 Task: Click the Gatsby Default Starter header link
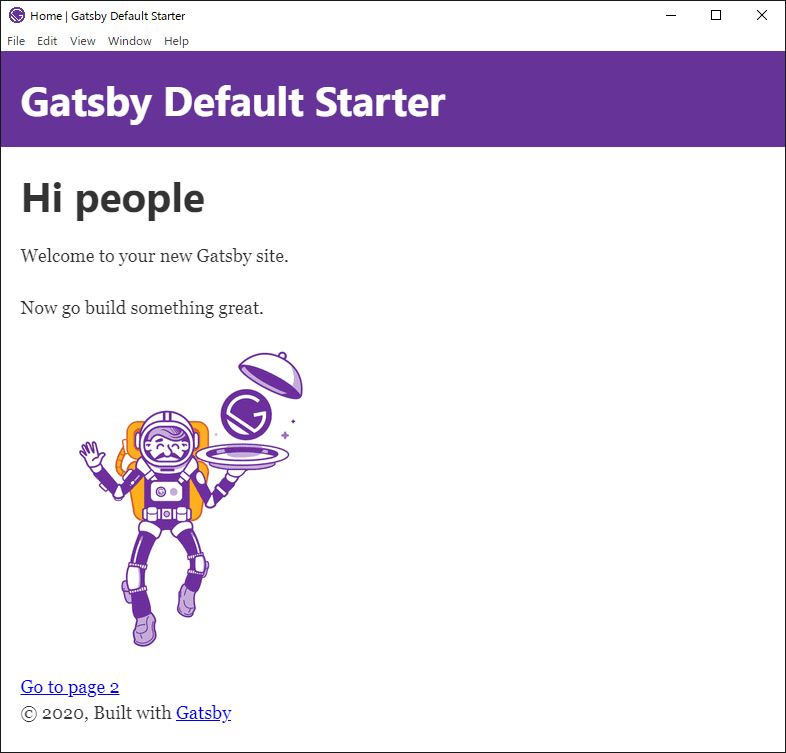coord(233,102)
